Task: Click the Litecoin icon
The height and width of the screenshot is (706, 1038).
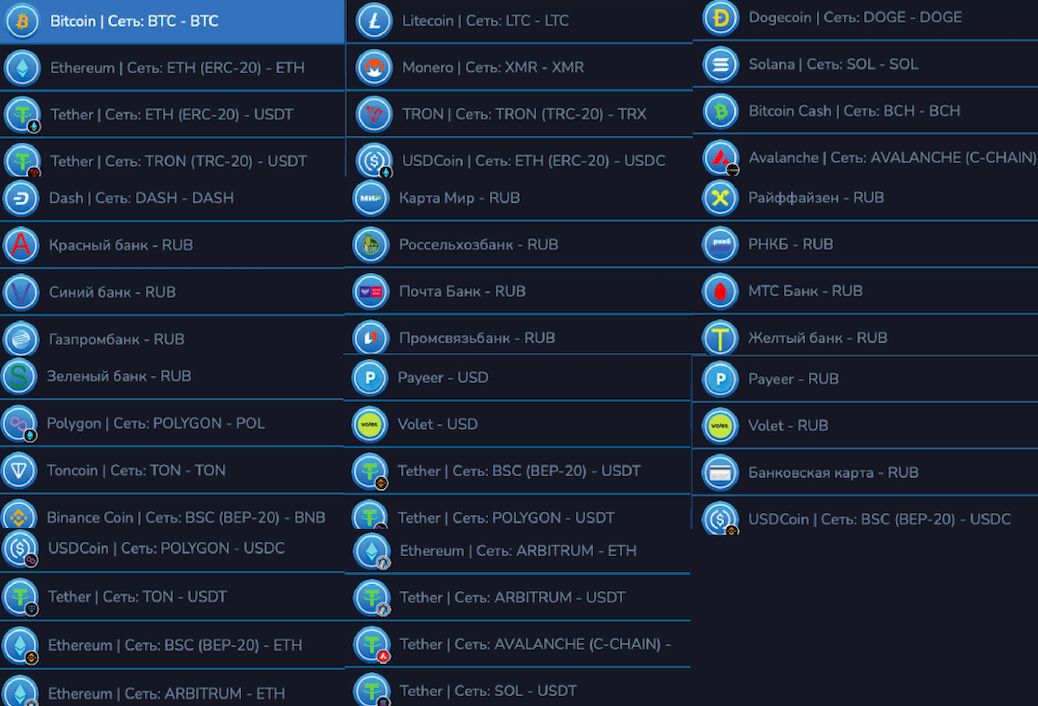Action: pos(374,21)
